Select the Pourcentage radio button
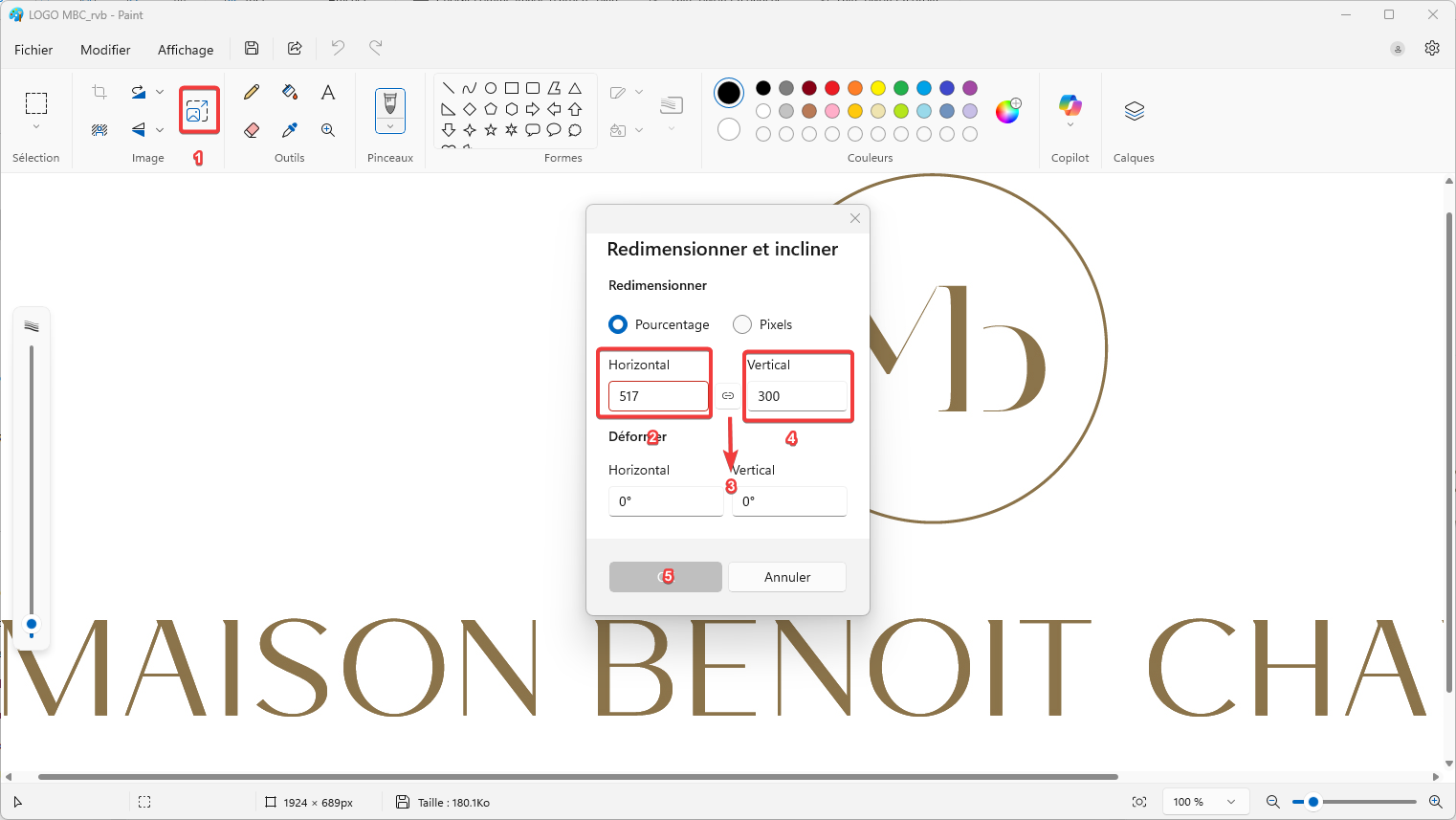Viewport: 1456px width, 820px height. pos(618,324)
